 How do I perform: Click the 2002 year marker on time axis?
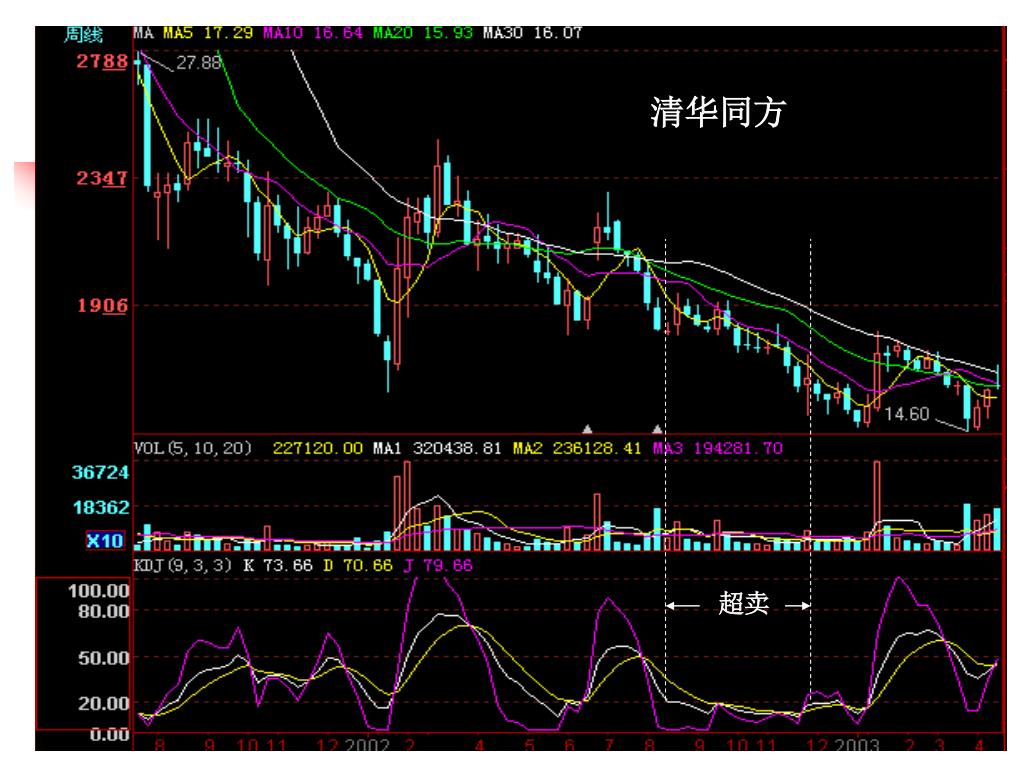(367, 744)
